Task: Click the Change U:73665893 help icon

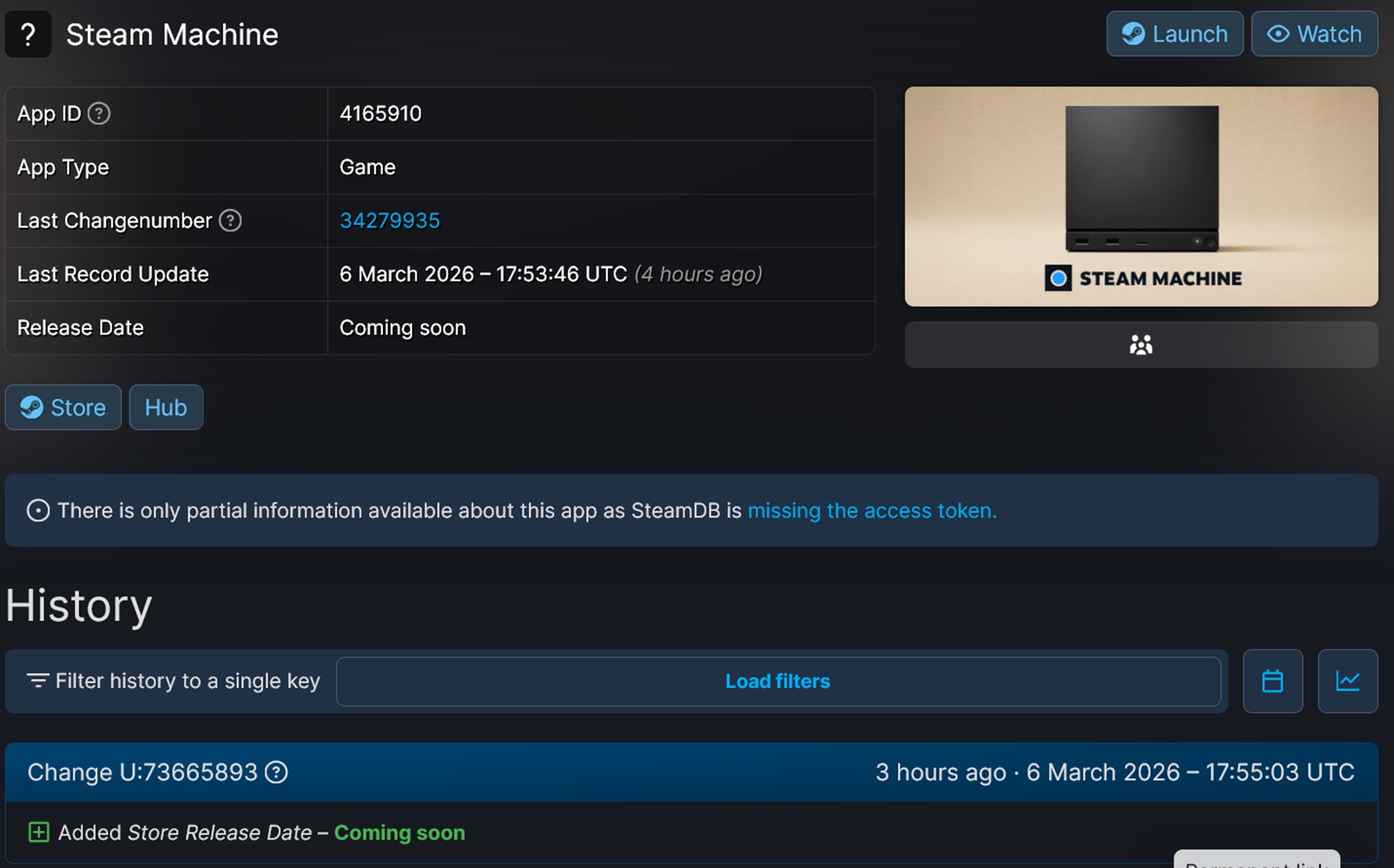Action: 277,772
